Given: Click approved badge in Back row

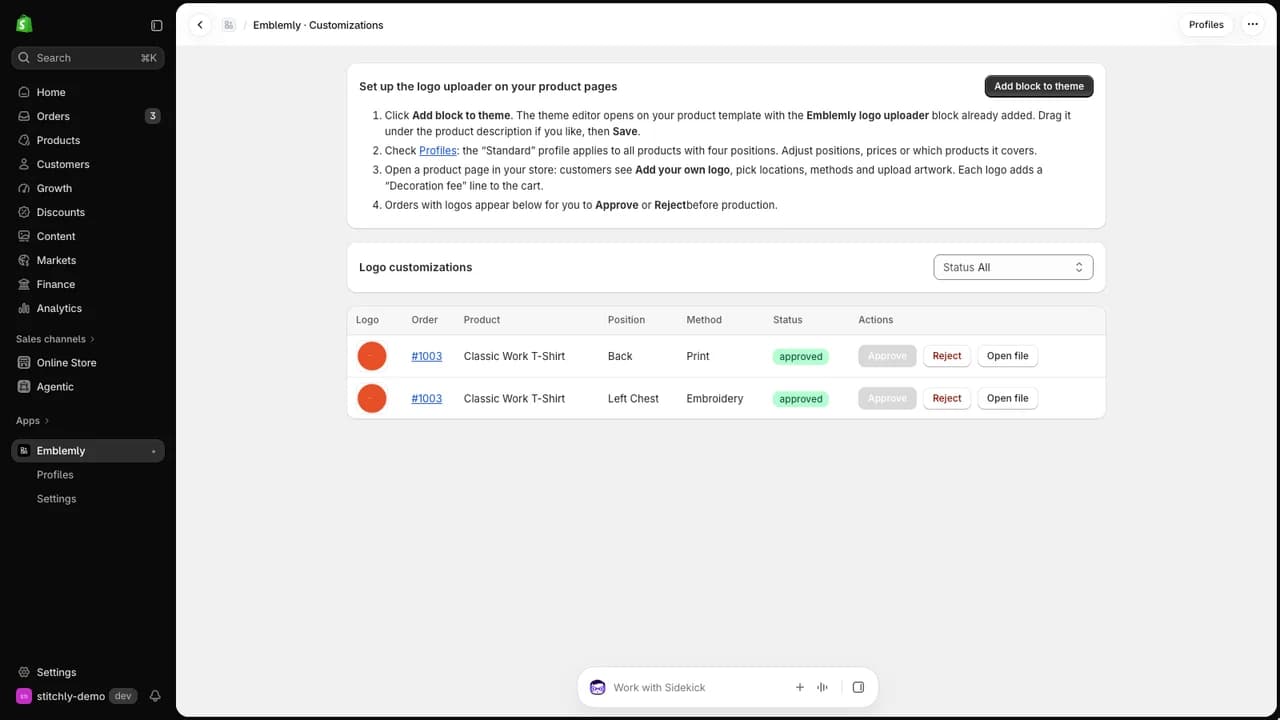Looking at the screenshot, I should coord(801,357).
